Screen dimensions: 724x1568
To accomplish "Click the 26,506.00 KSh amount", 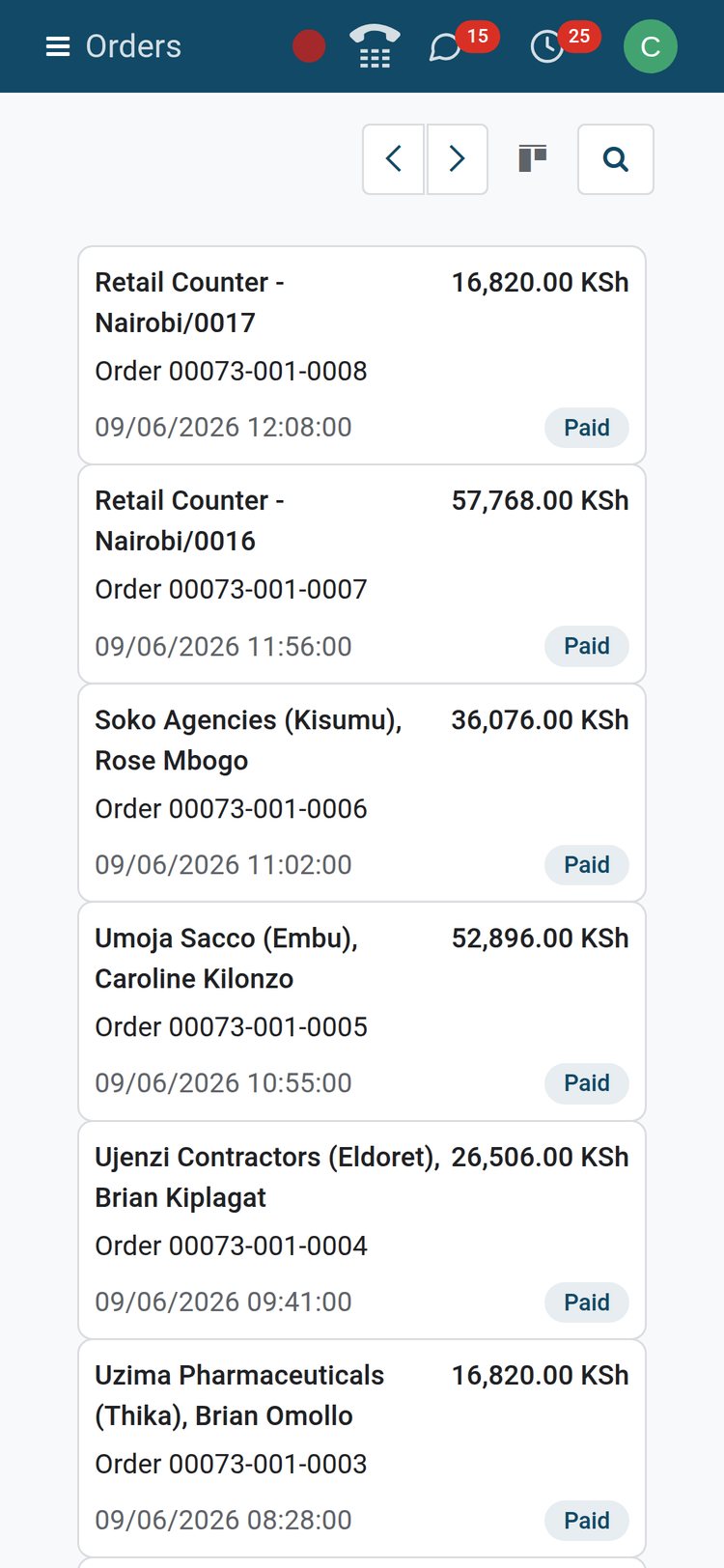I will pos(541,1157).
